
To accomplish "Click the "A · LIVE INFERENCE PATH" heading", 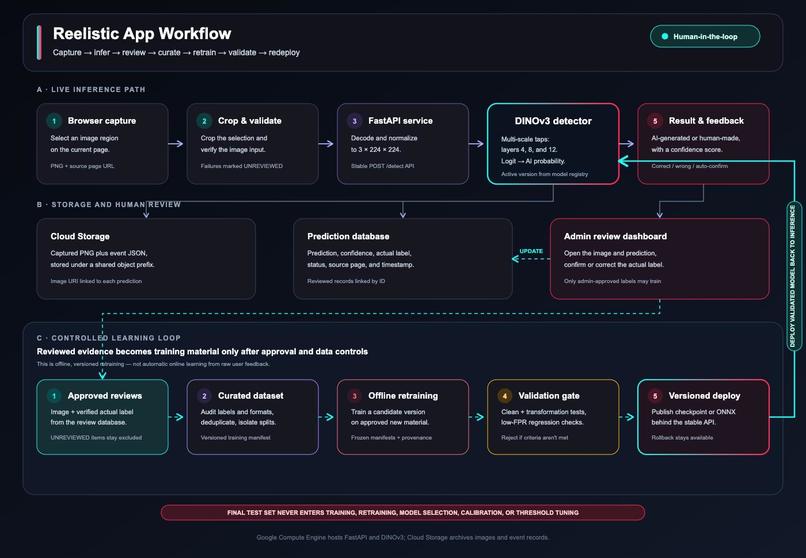I will tap(91, 89).
